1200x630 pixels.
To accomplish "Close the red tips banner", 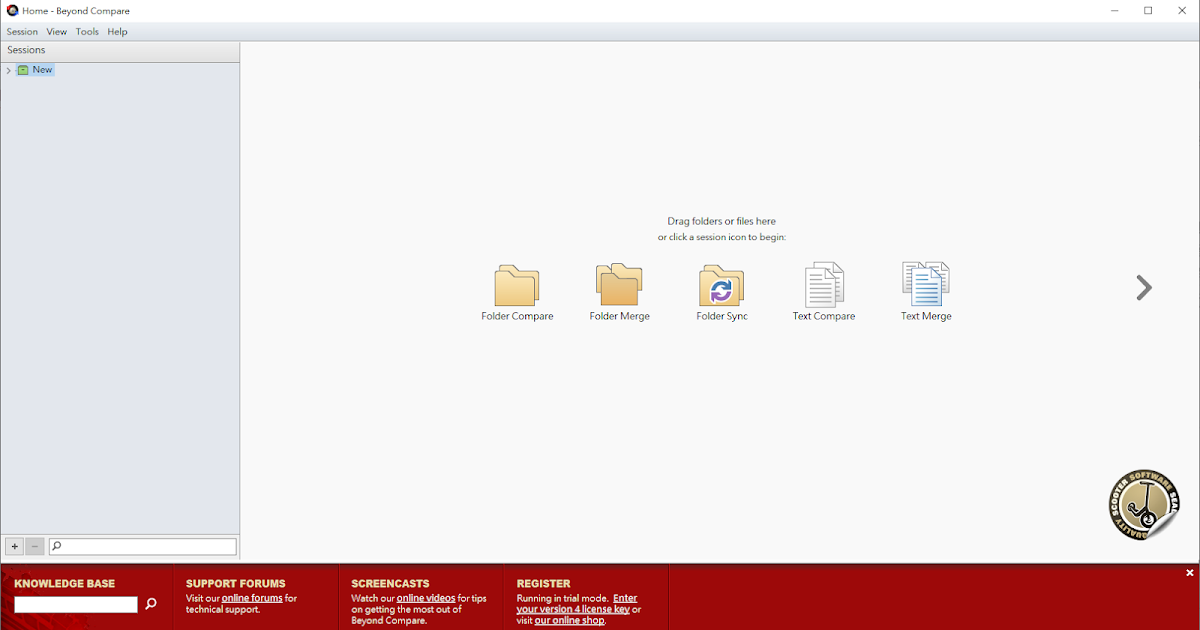I will 1190,573.
